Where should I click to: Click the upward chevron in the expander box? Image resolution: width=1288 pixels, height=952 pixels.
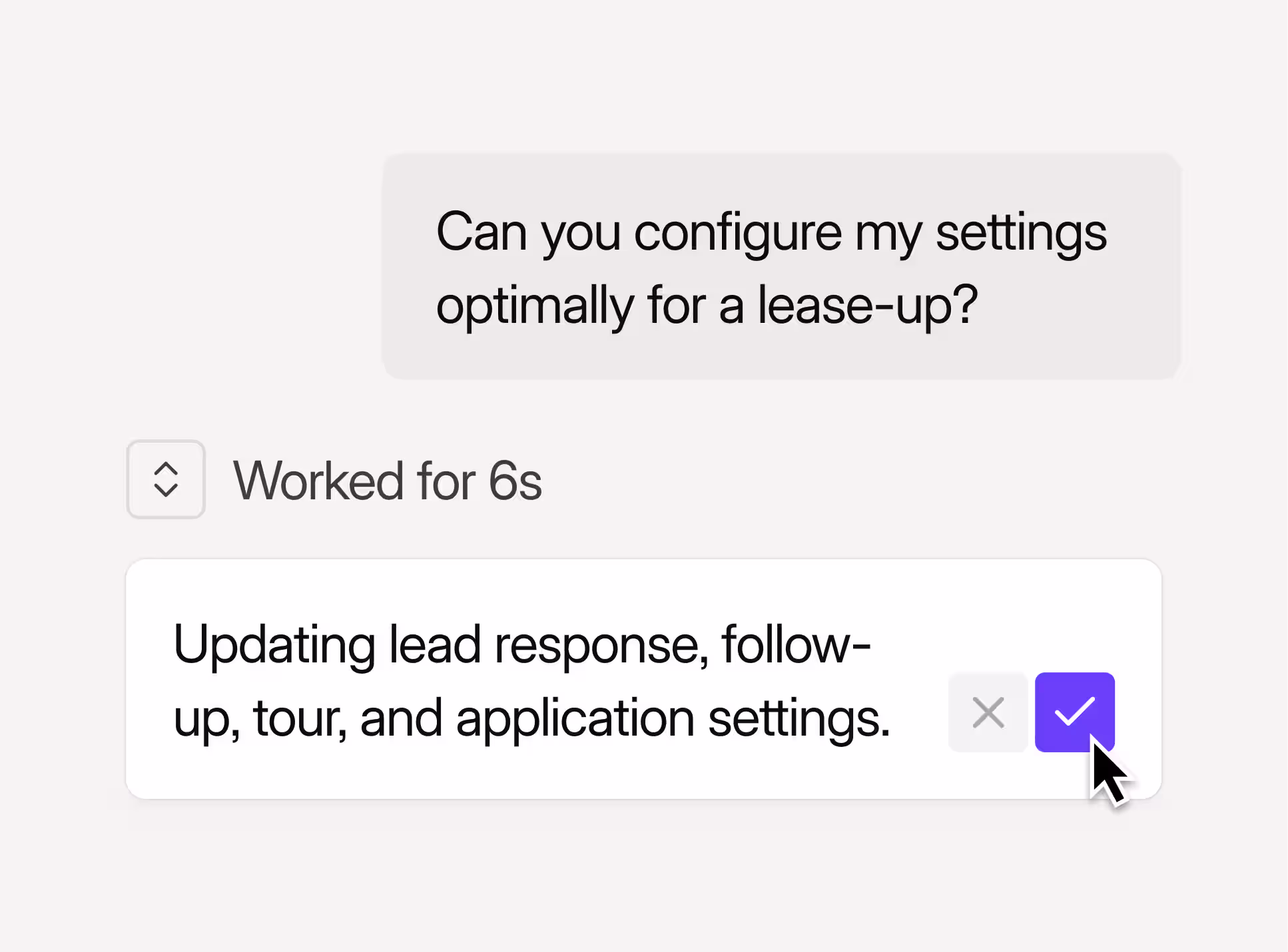pos(166,468)
